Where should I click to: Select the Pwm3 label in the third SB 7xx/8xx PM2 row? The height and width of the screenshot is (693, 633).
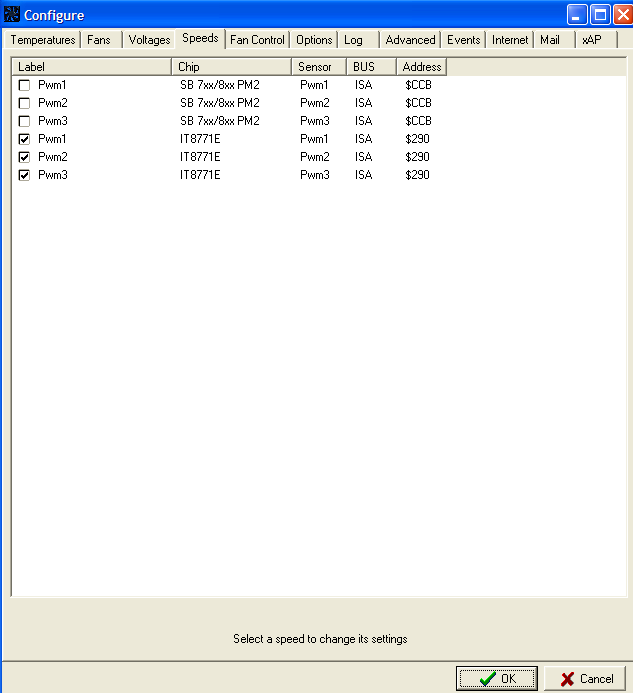(53, 121)
